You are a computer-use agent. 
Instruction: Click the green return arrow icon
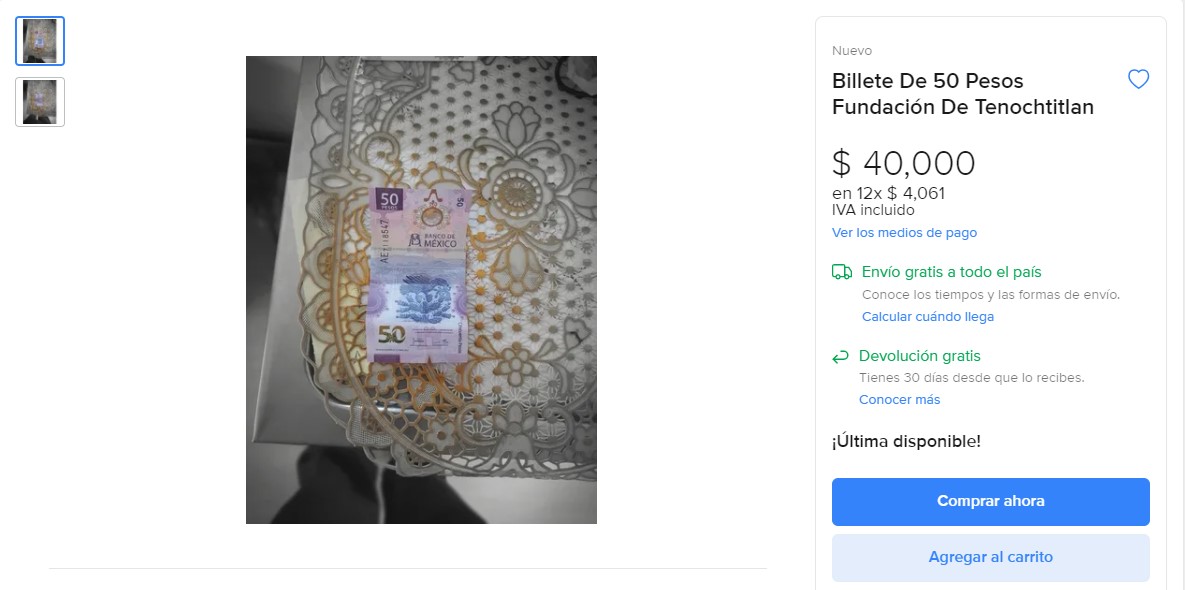(x=840, y=357)
